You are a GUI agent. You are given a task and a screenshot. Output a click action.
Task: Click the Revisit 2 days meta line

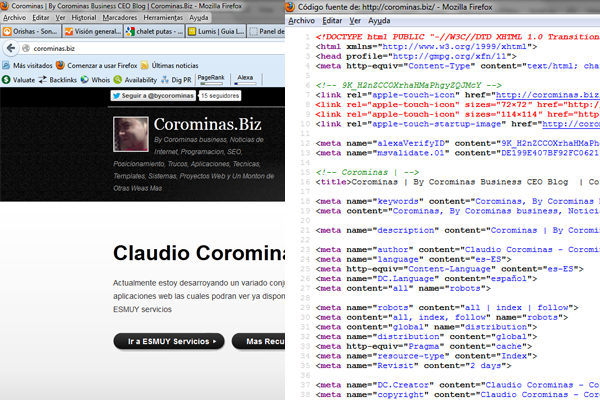point(413,366)
